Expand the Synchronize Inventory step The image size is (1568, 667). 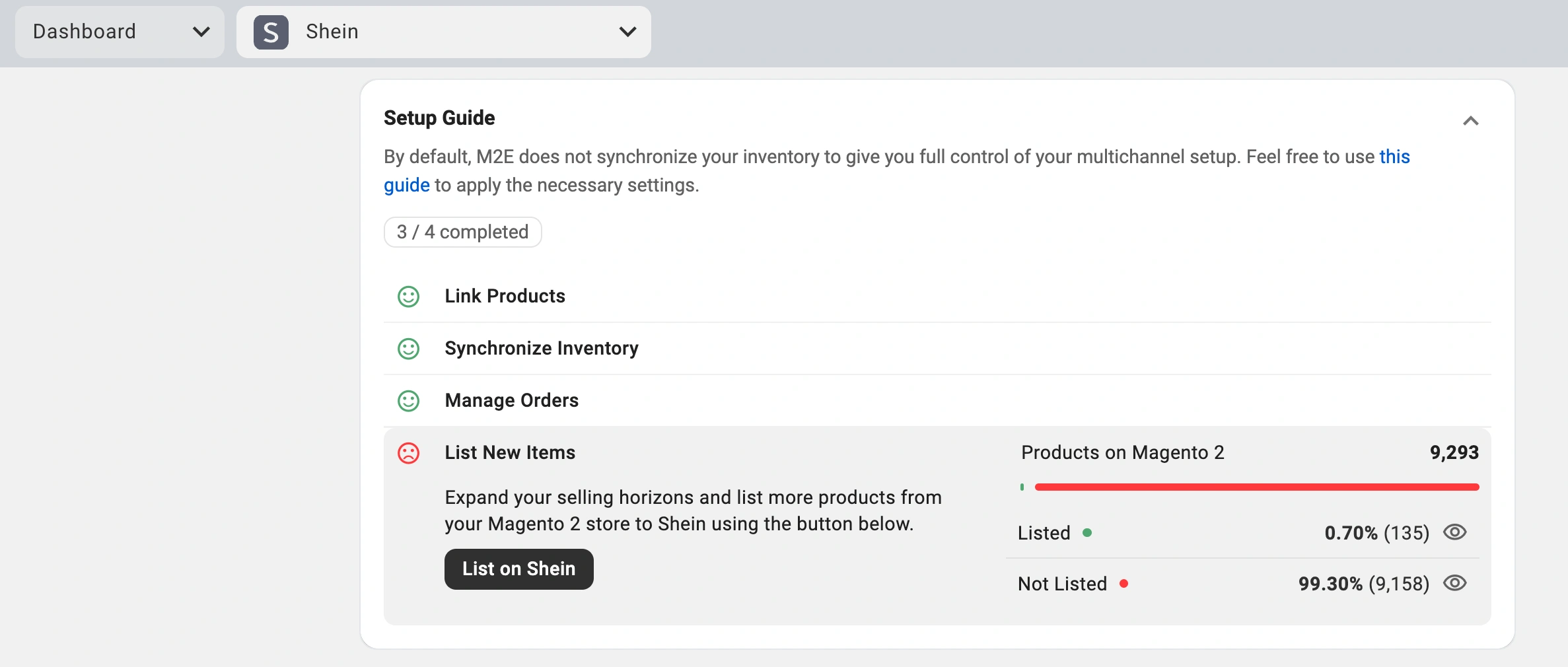(541, 348)
